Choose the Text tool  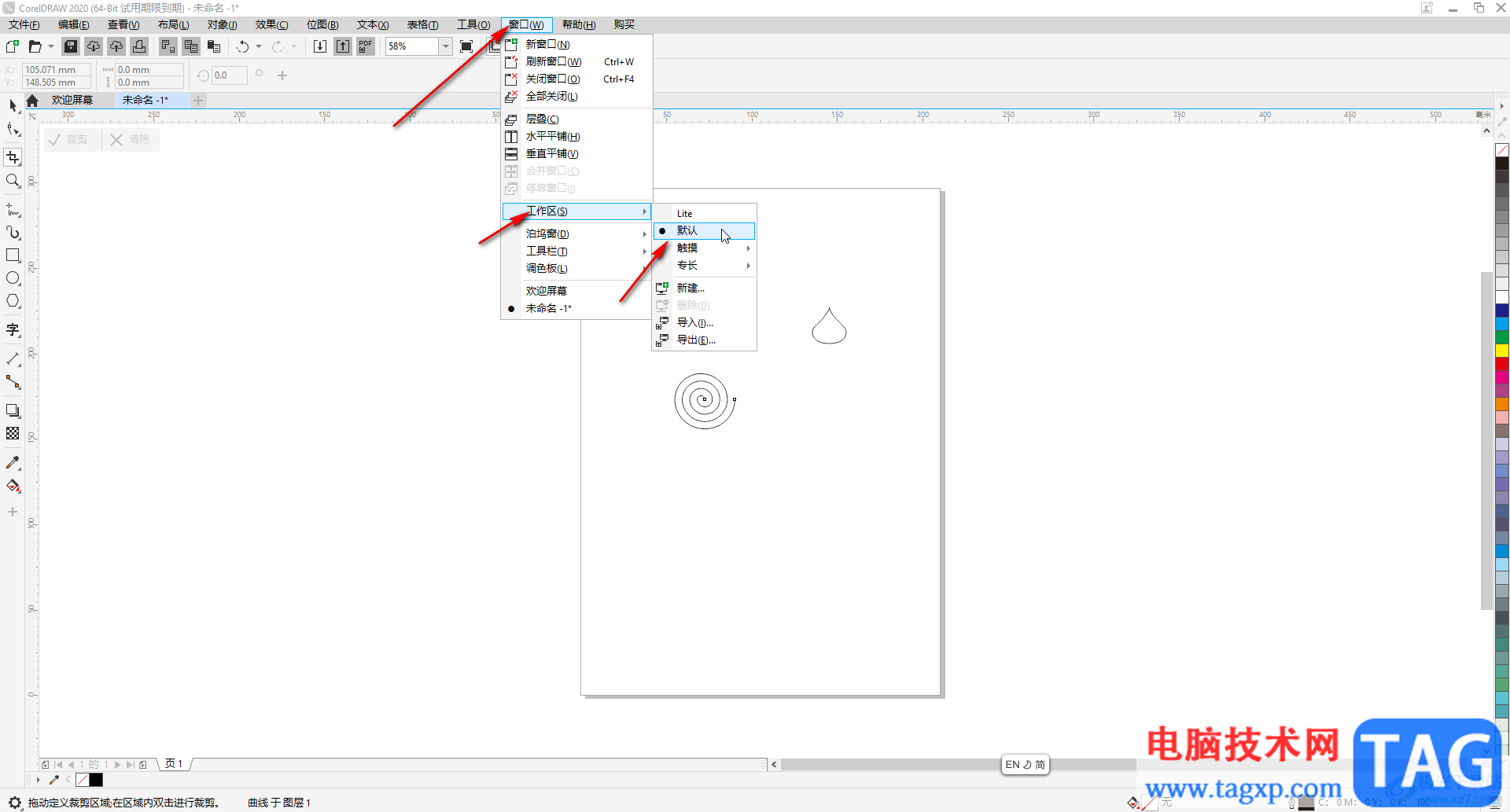tap(13, 330)
